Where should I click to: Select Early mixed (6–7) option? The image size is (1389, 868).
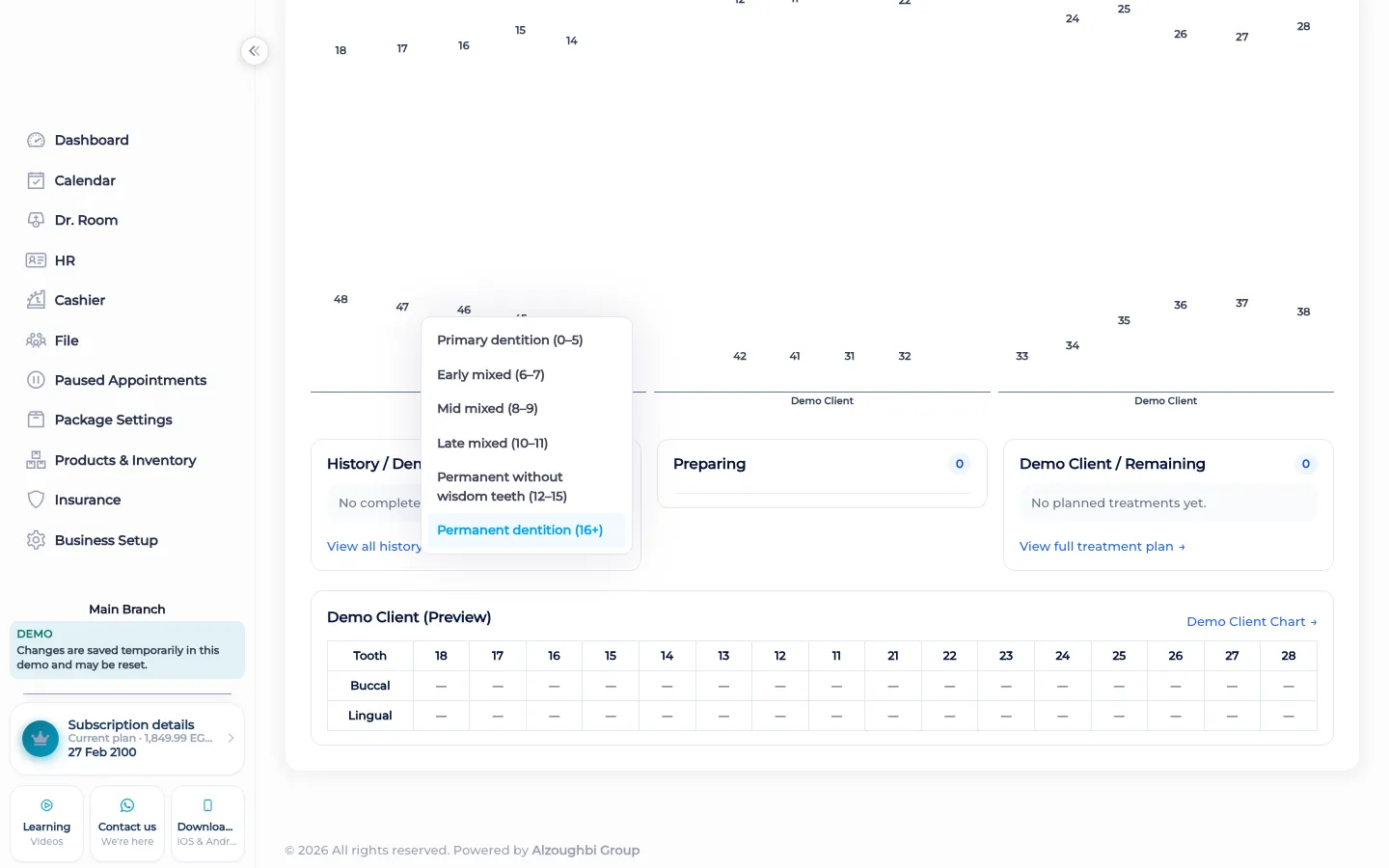(527, 375)
